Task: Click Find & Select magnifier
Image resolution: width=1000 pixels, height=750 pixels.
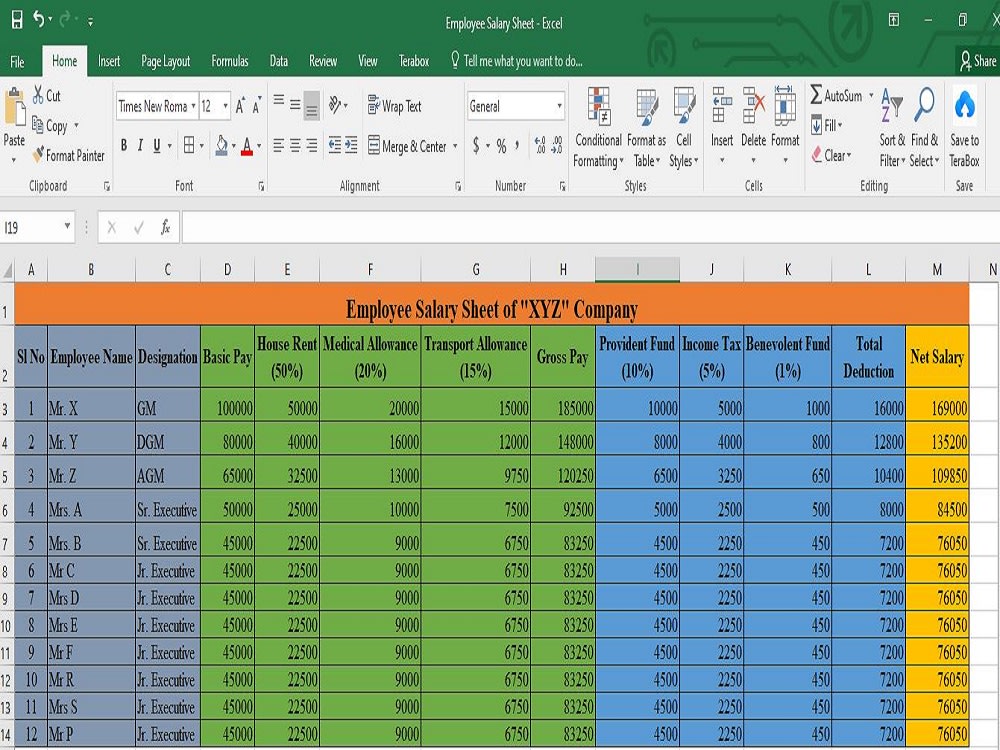Action: [924, 105]
